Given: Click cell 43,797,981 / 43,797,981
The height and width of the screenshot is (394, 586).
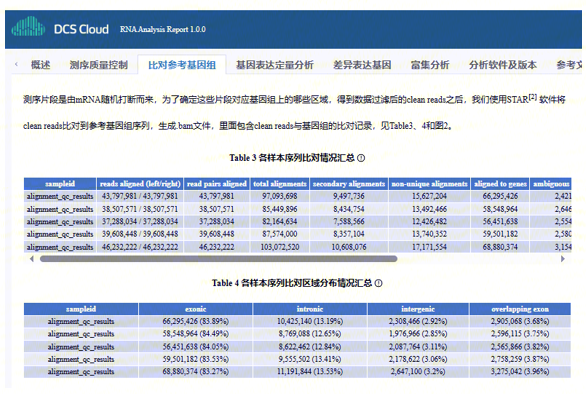Looking at the screenshot, I should pos(140,196).
